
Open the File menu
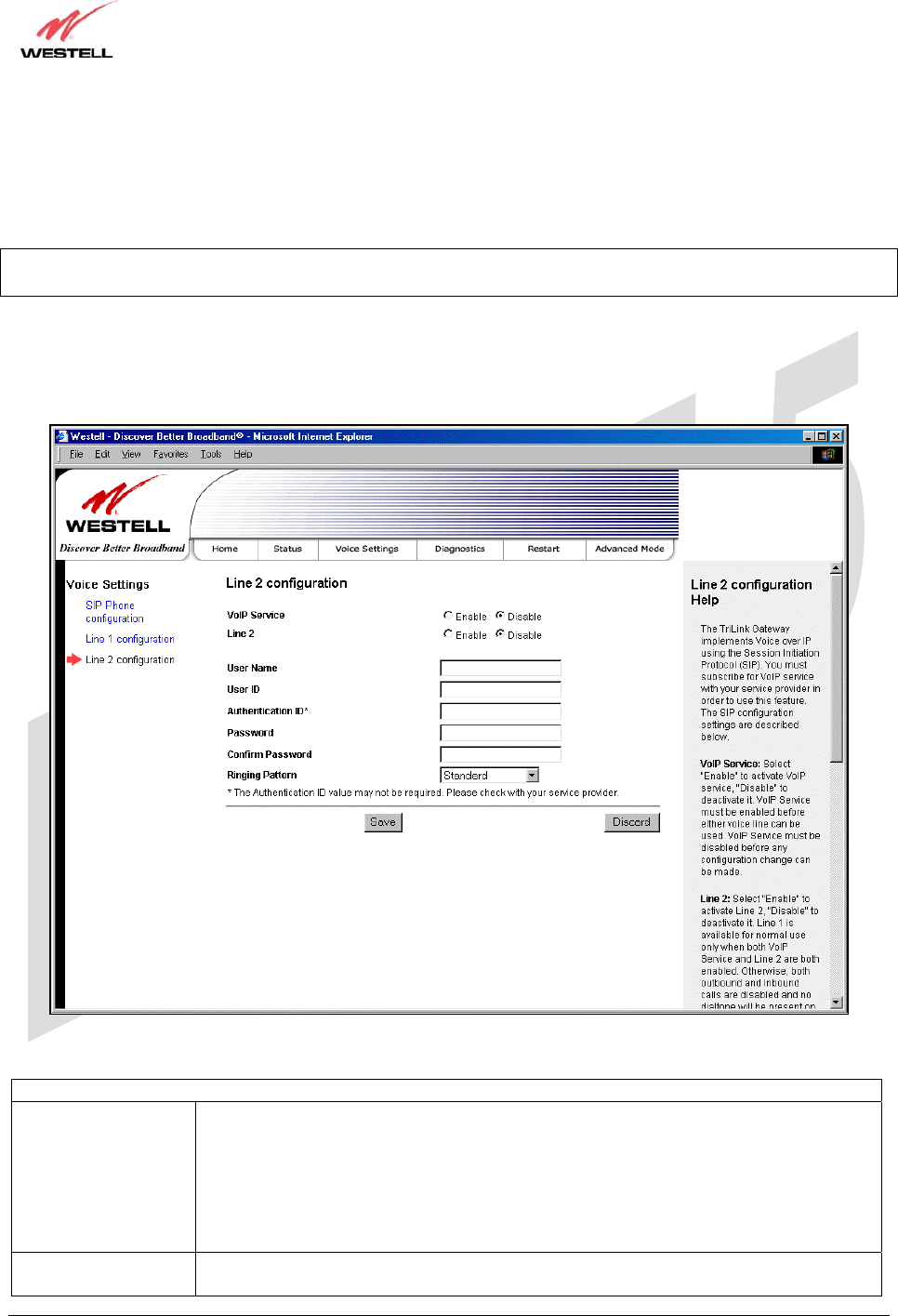click(76, 455)
